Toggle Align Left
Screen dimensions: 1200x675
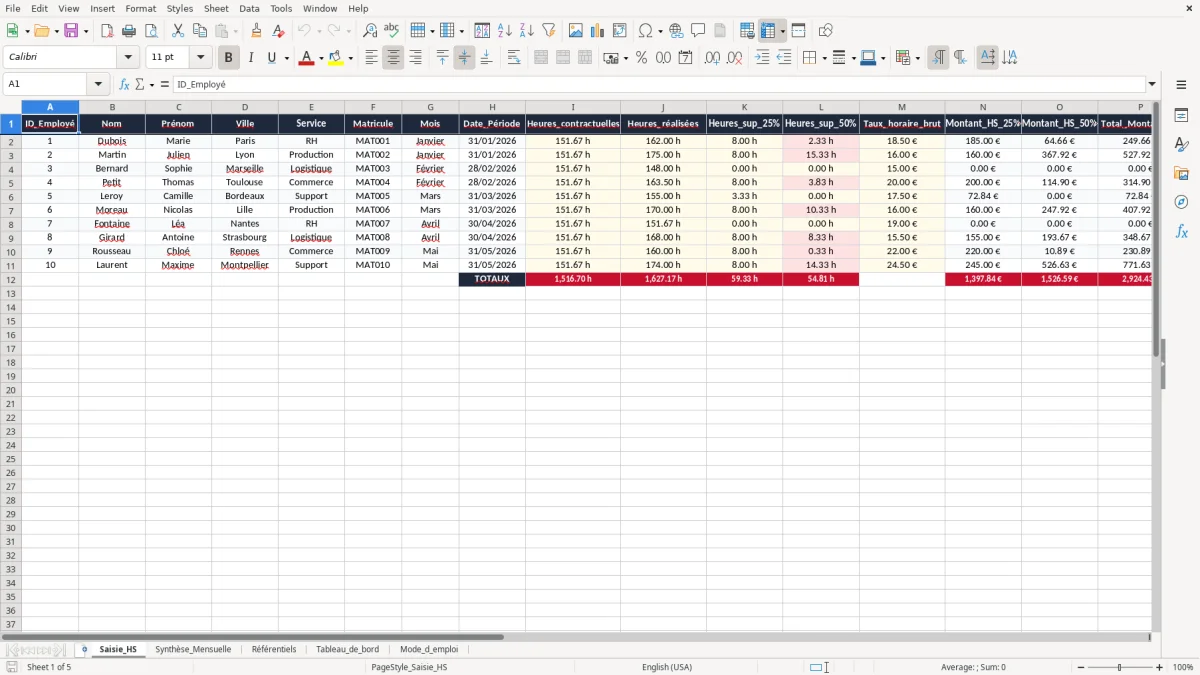[371, 58]
